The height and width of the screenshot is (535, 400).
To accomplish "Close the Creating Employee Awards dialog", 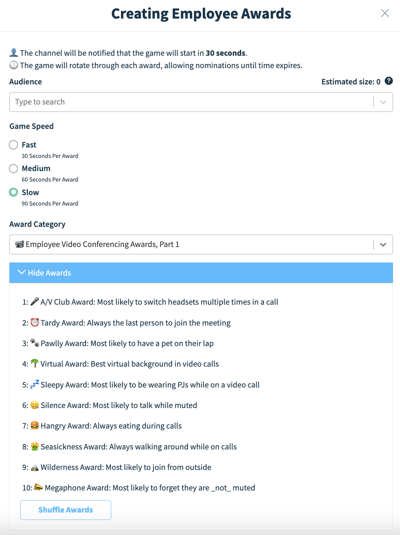I will coord(385,13).
